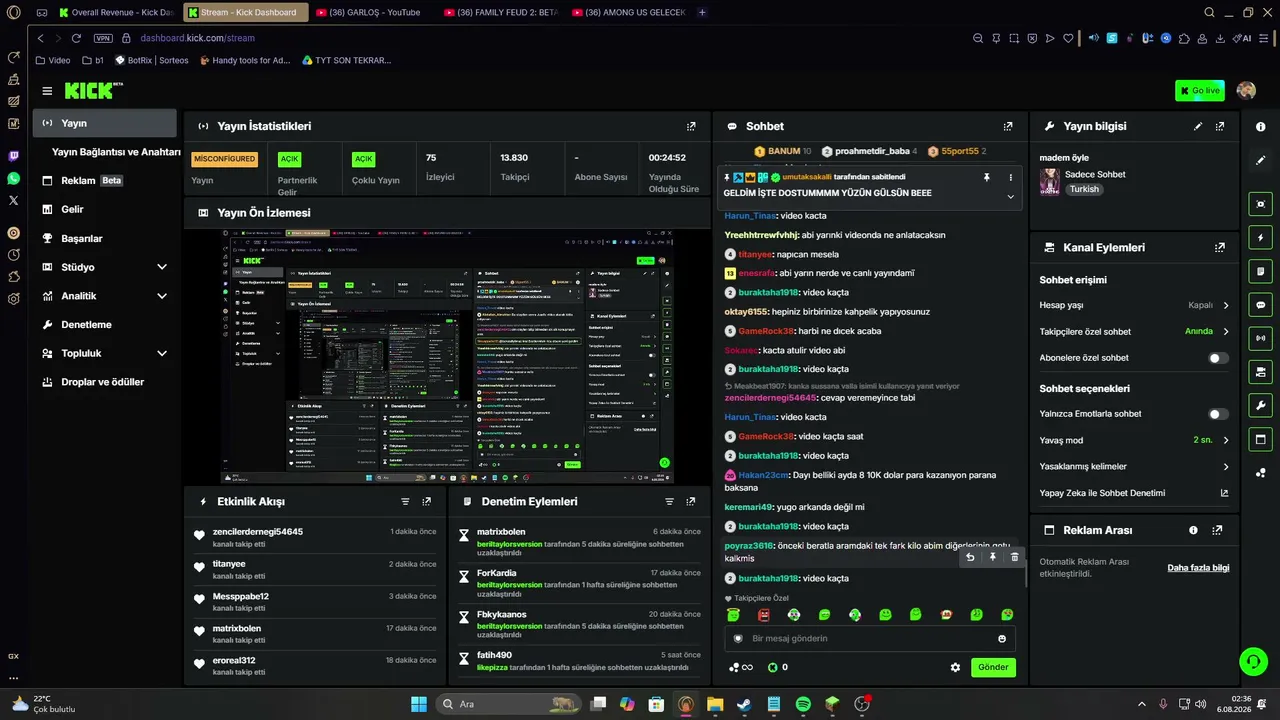The image size is (1280, 720).
Task: Pop out the Etkinlik Akışı panel
Action: pyautogui.click(x=427, y=502)
